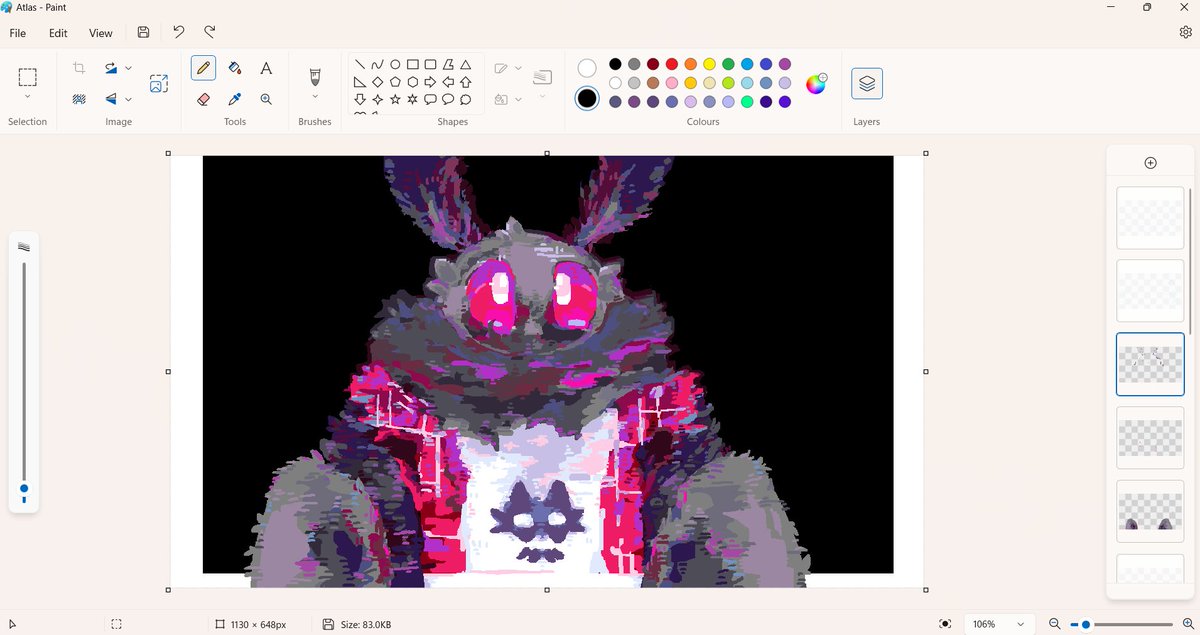Viewport: 1200px width, 635px height.
Task: Choose the Right arrow shape
Action: [x=430, y=82]
